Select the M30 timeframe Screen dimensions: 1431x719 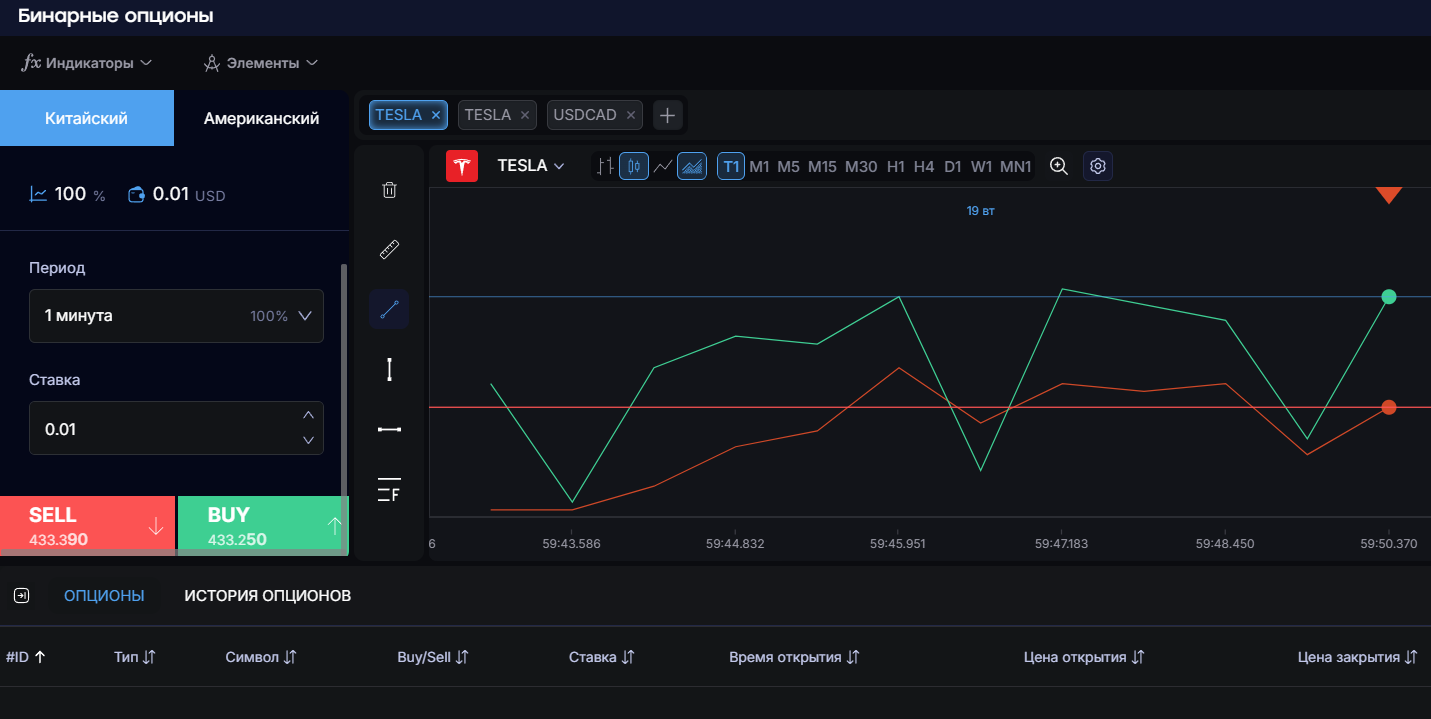pyautogui.click(x=861, y=167)
